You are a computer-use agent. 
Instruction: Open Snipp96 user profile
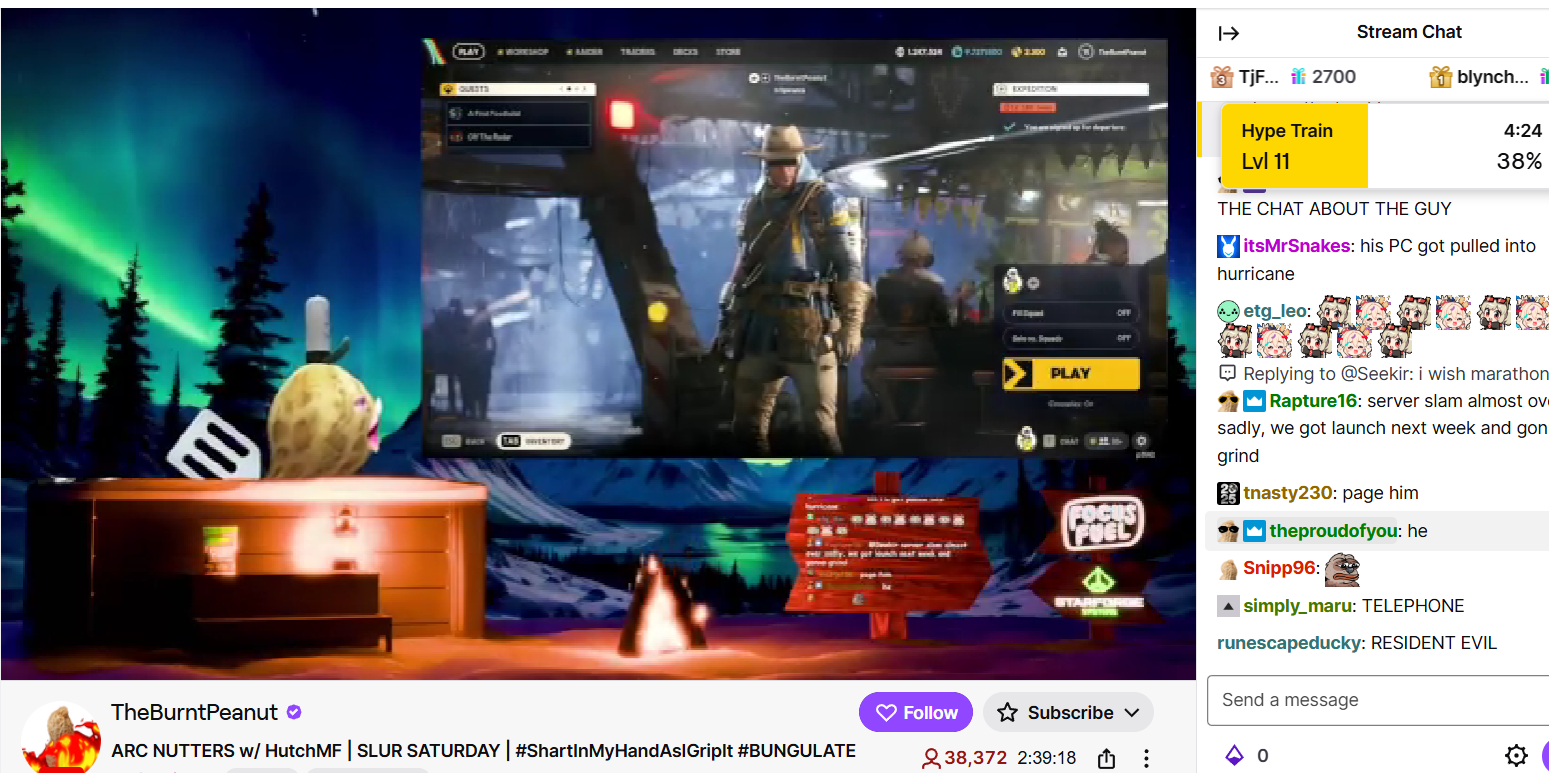pos(1279,568)
